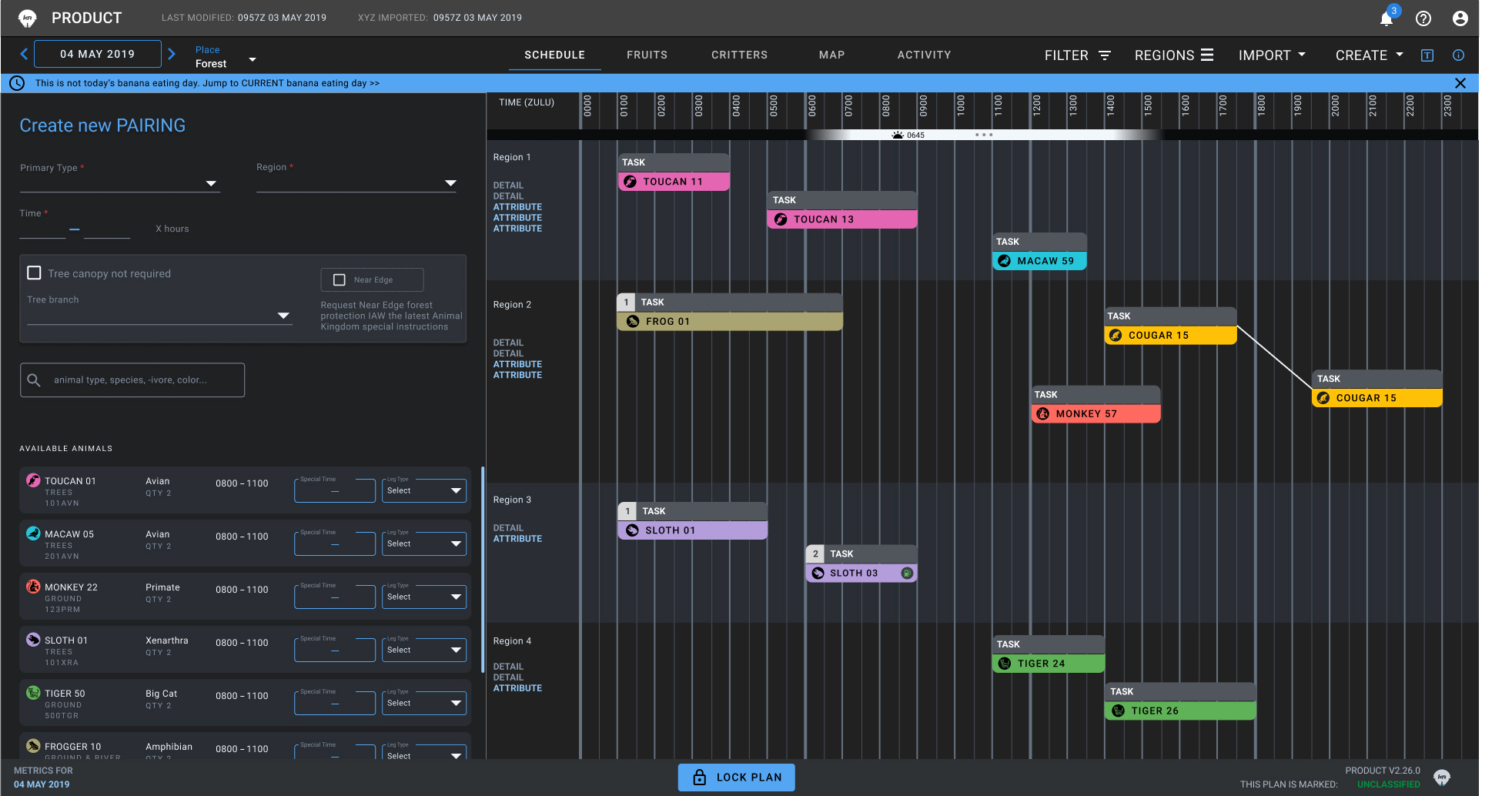Open the IMPORT dropdown
1512x796 pixels.
(x=1272, y=55)
